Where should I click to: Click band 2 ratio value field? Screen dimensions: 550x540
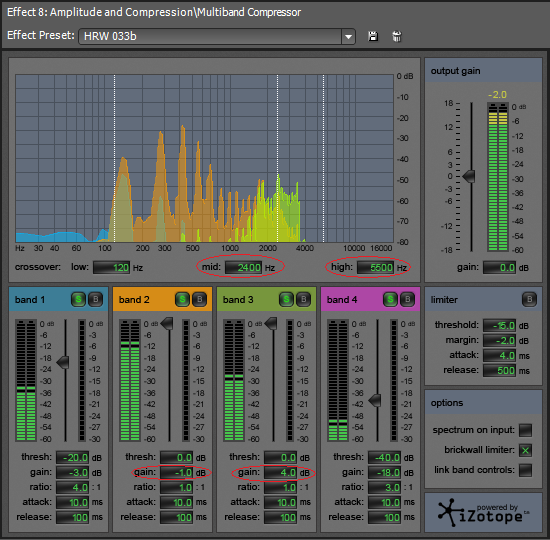(176, 487)
